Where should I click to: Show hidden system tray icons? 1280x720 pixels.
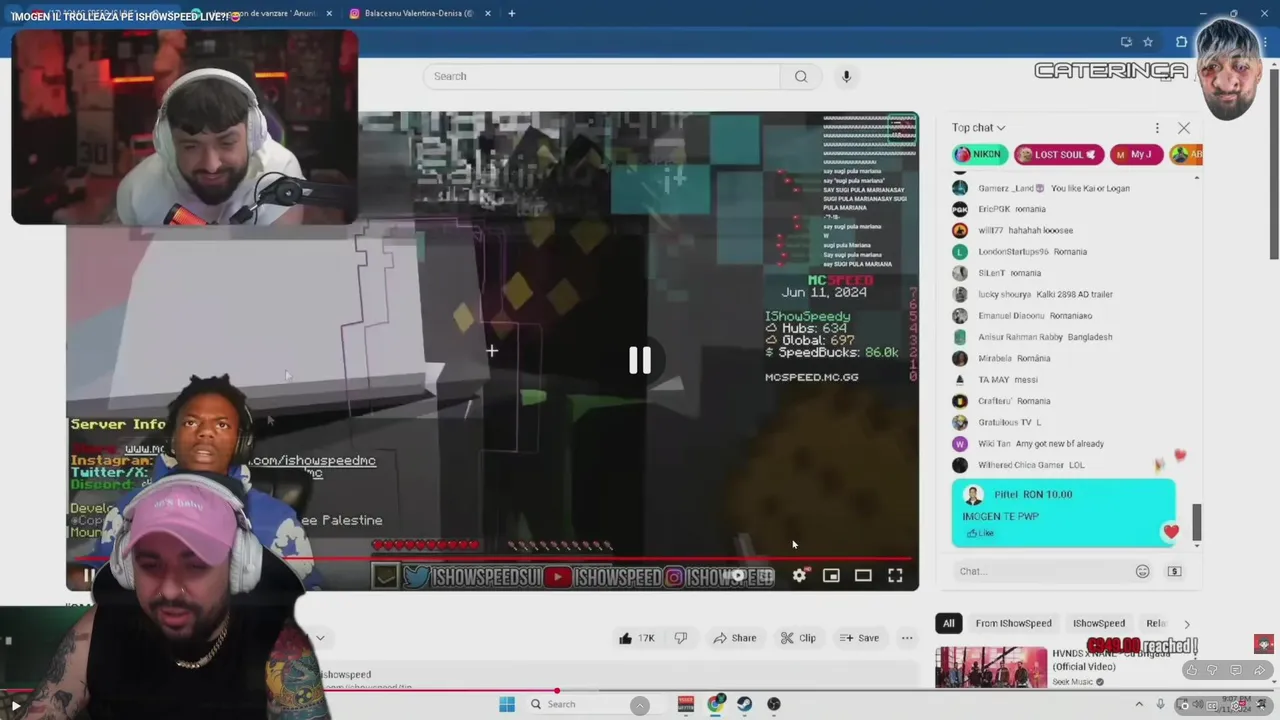coord(1139,704)
